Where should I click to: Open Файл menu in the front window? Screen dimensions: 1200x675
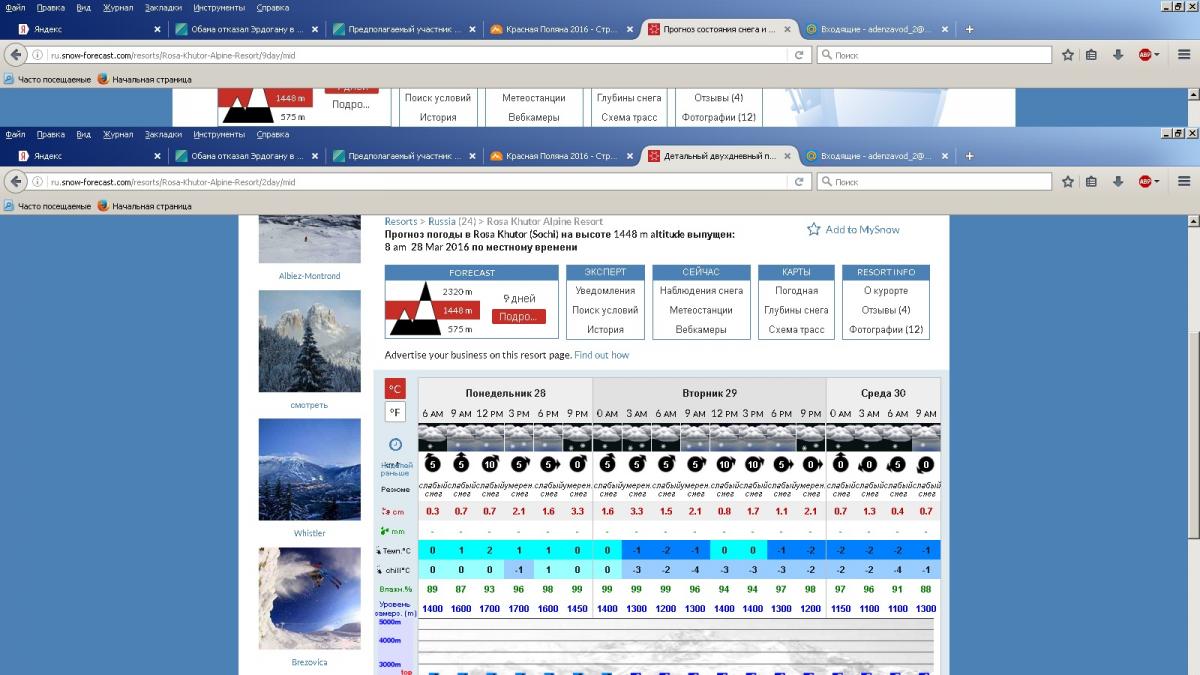click(15, 134)
